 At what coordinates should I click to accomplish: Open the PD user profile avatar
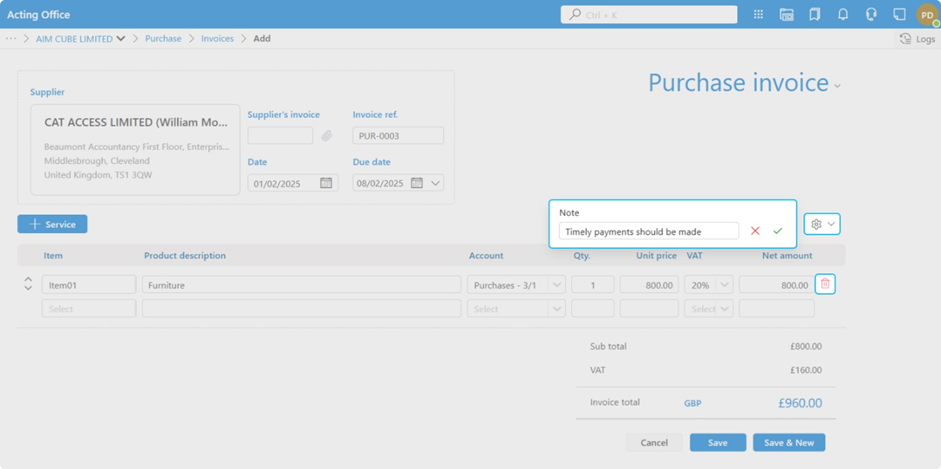pos(927,15)
